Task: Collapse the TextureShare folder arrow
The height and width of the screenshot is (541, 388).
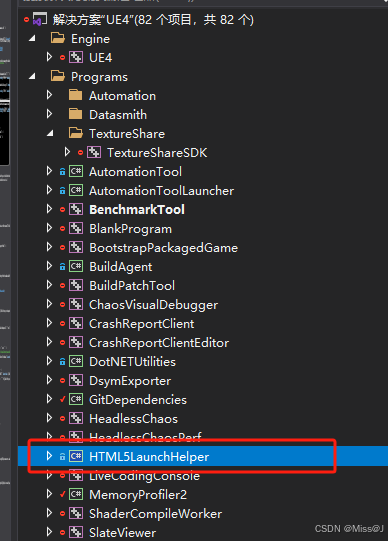Action: (50, 133)
